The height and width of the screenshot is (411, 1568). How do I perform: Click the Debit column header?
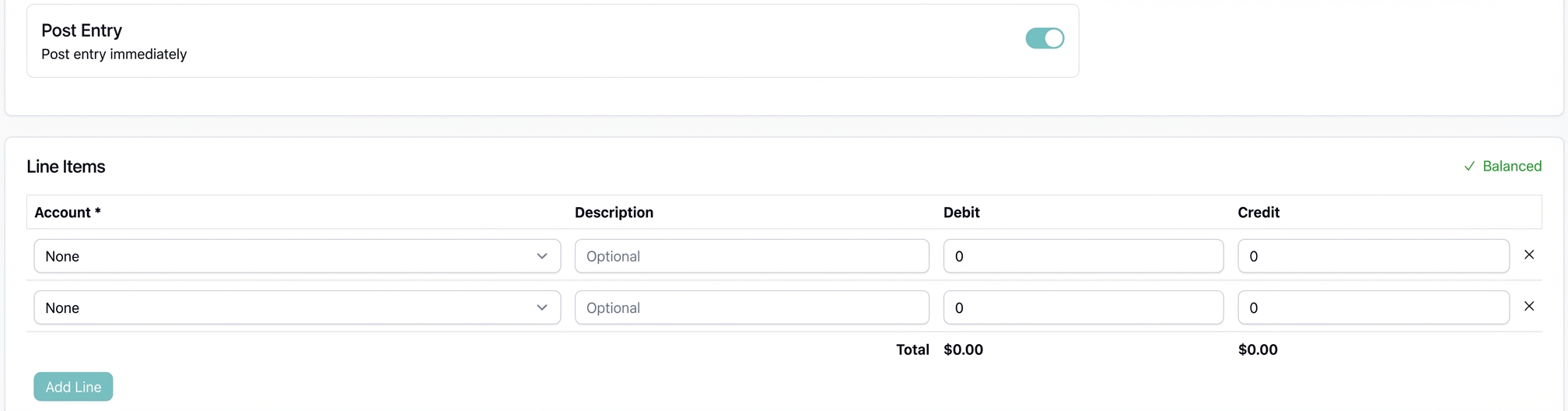tap(961, 213)
